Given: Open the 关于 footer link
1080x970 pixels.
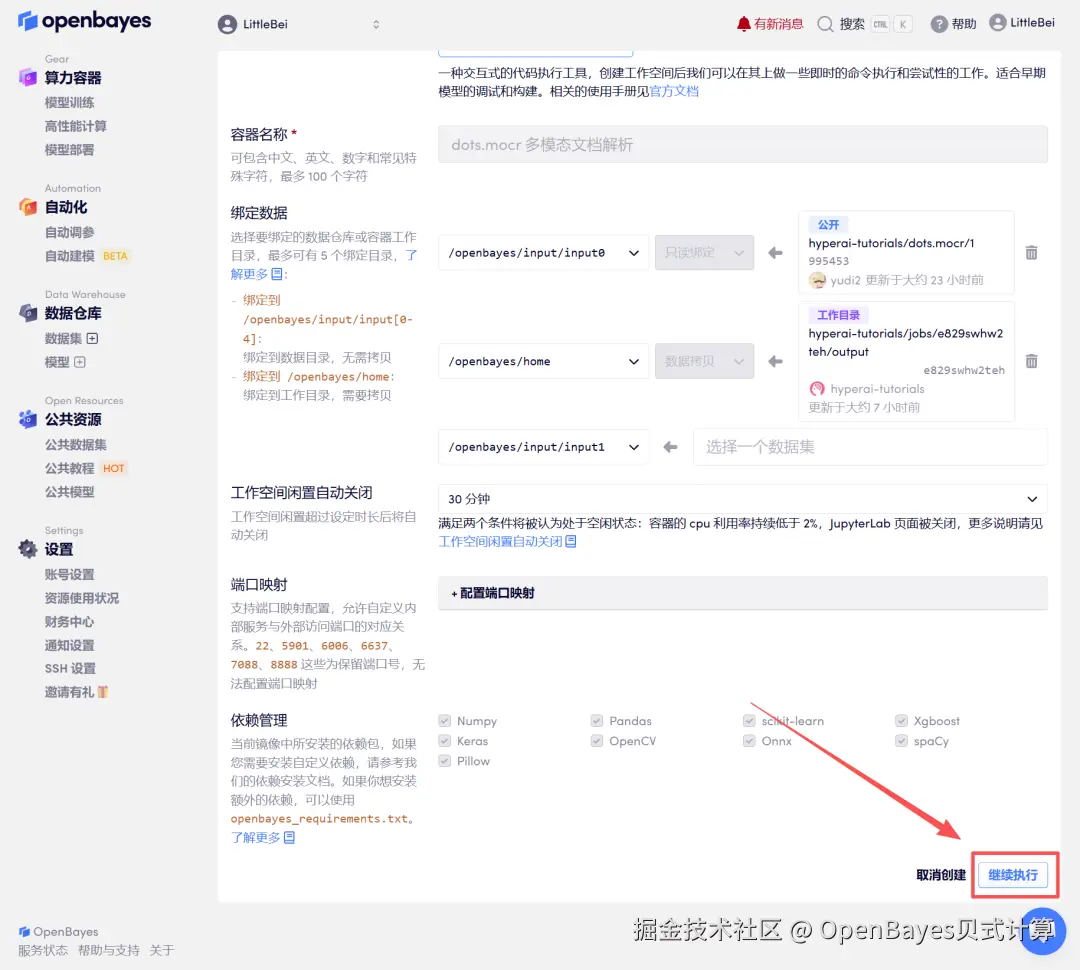Looking at the screenshot, I should 162,951.
